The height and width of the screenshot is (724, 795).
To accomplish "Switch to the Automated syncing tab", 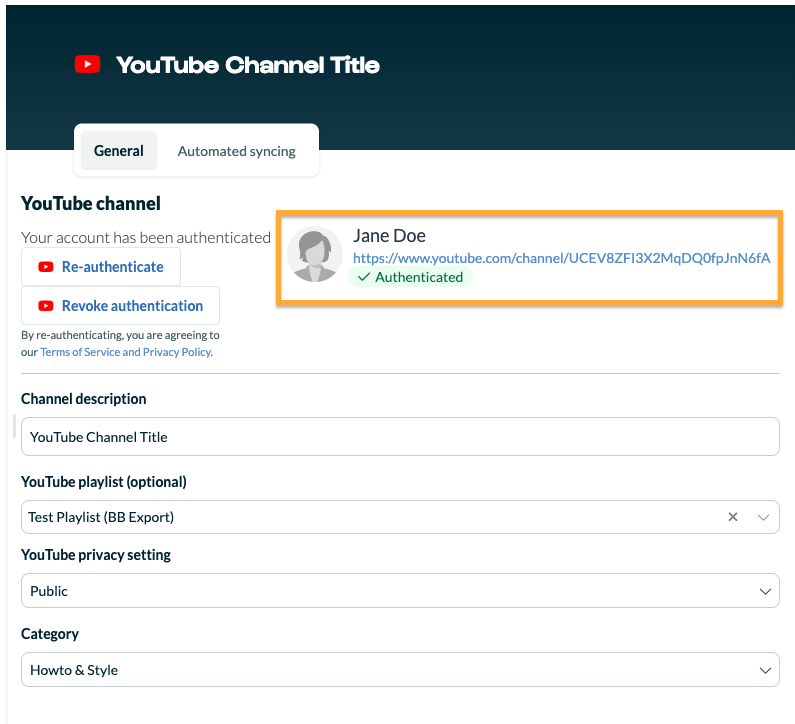I will (236, 151).
